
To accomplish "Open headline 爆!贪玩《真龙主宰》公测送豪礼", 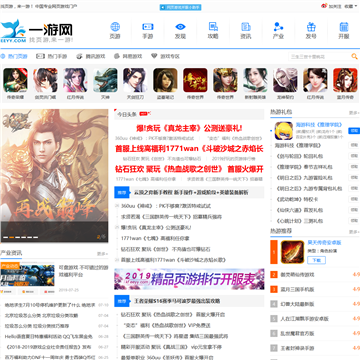I will 189,128.
